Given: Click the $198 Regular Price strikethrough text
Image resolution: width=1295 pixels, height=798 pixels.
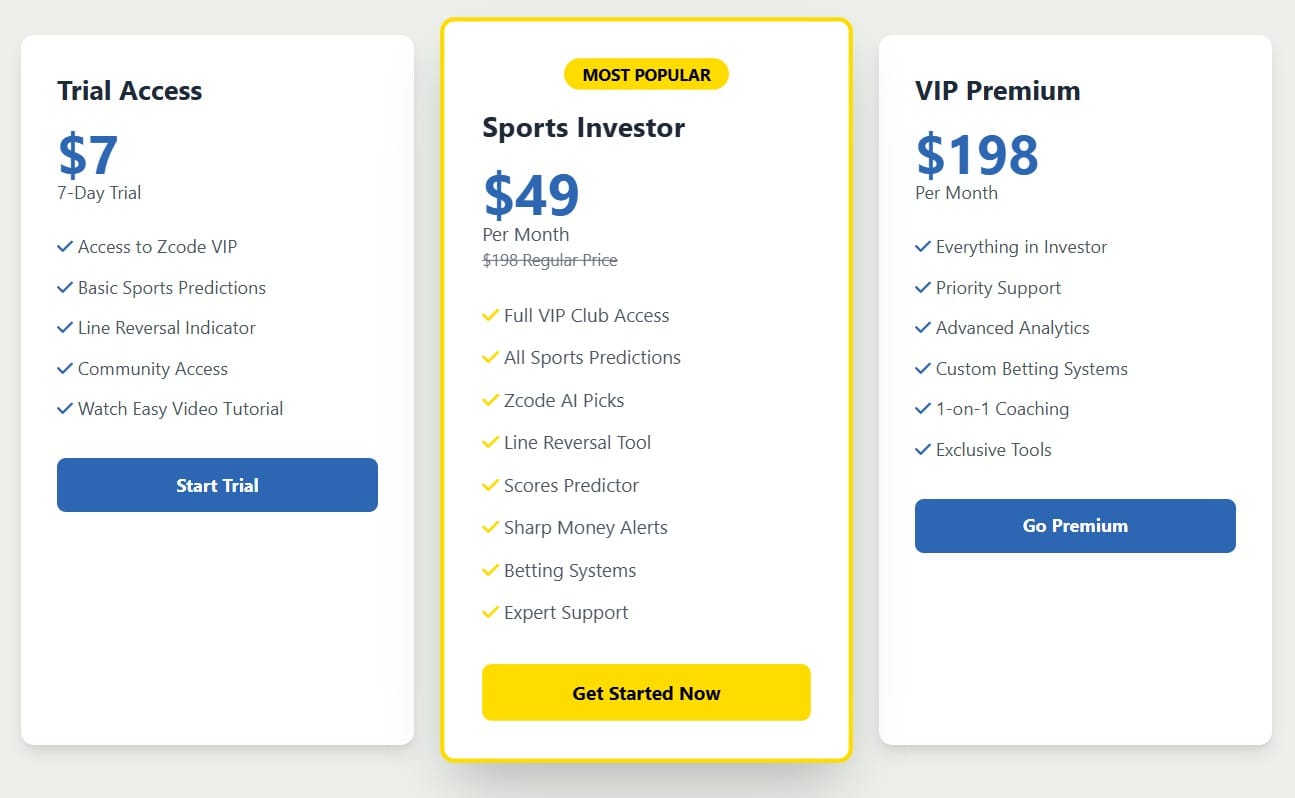Looking at the screenshot, I should point(550,261).
